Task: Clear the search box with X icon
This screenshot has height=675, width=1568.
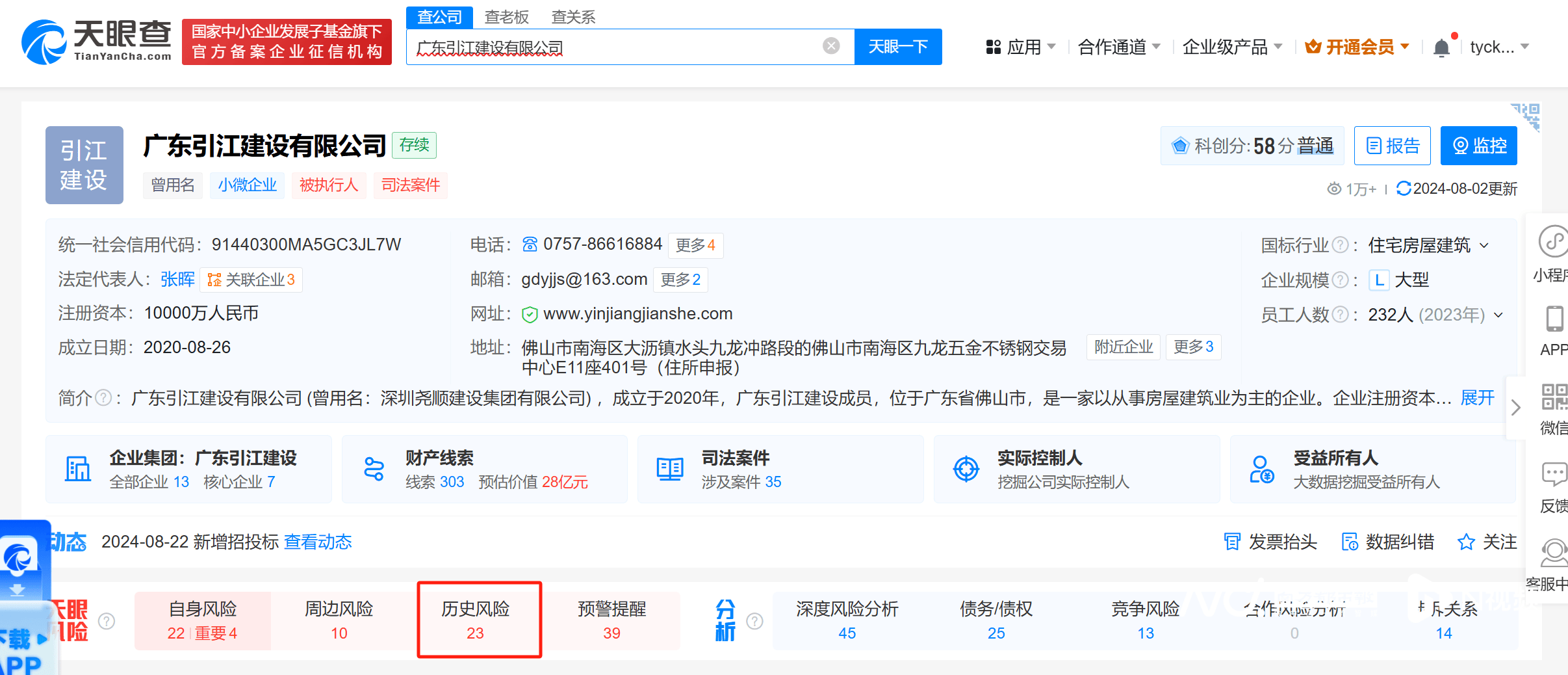Action: coord(831,46)
